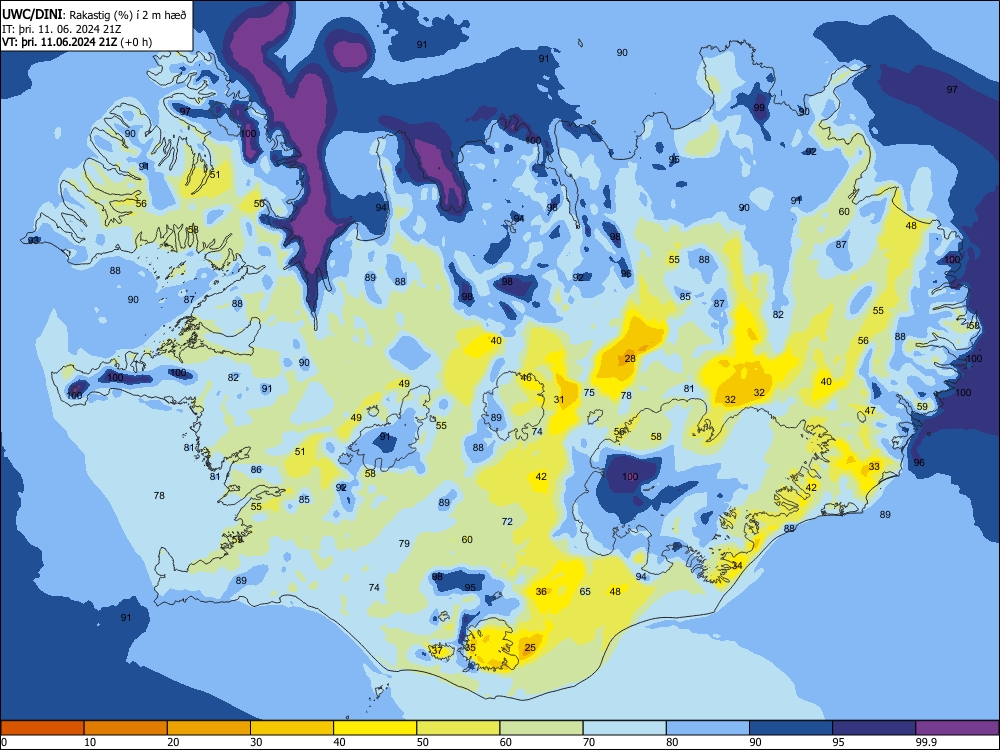
Task: Click the '33' humidity value in the east
Action: pos(874,466)
